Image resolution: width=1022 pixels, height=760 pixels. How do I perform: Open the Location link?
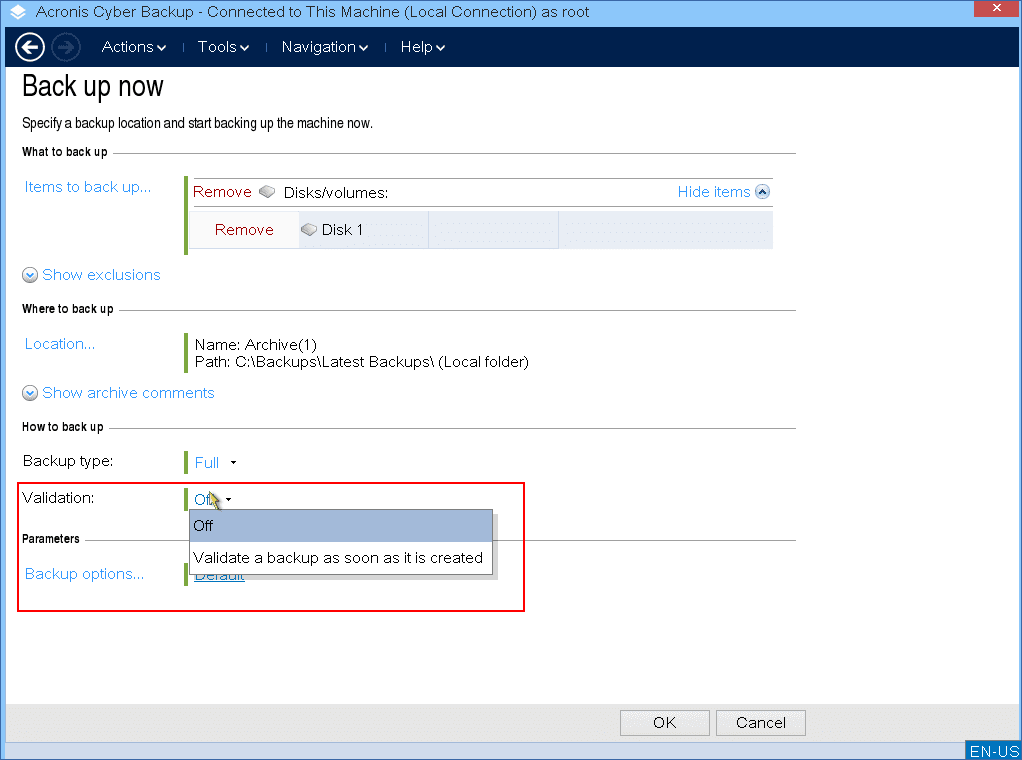59,344
